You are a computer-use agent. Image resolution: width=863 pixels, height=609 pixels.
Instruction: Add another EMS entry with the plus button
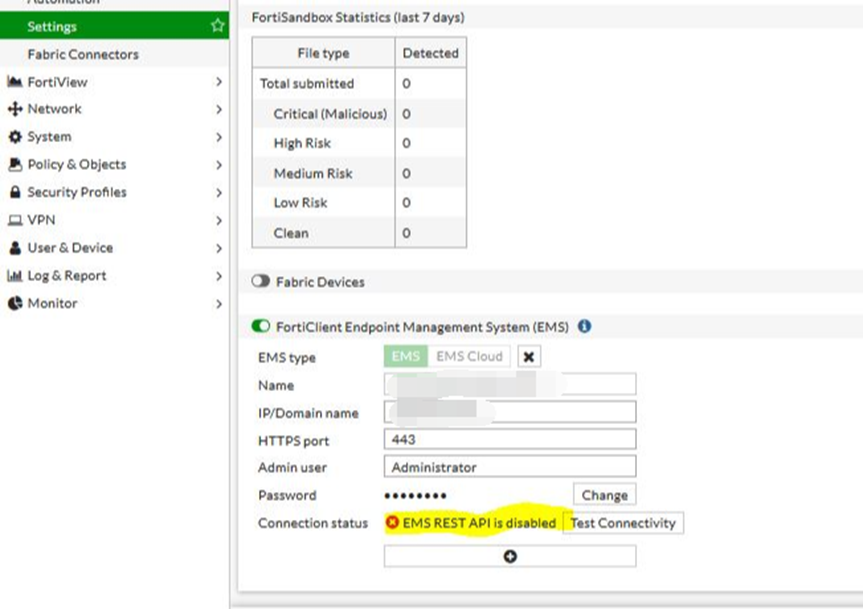[510, 556]
